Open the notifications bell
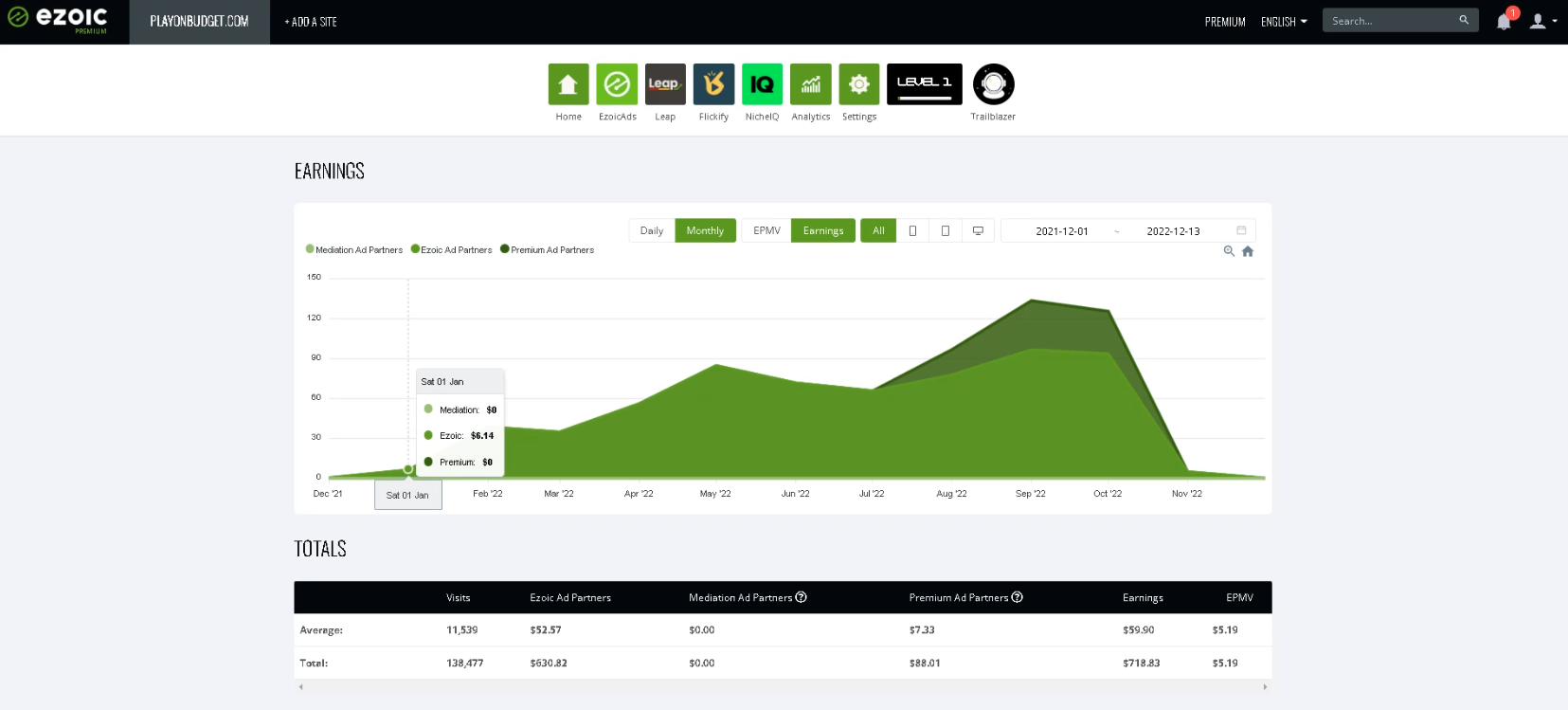 pyautogui.click(x=1504, y=21)
